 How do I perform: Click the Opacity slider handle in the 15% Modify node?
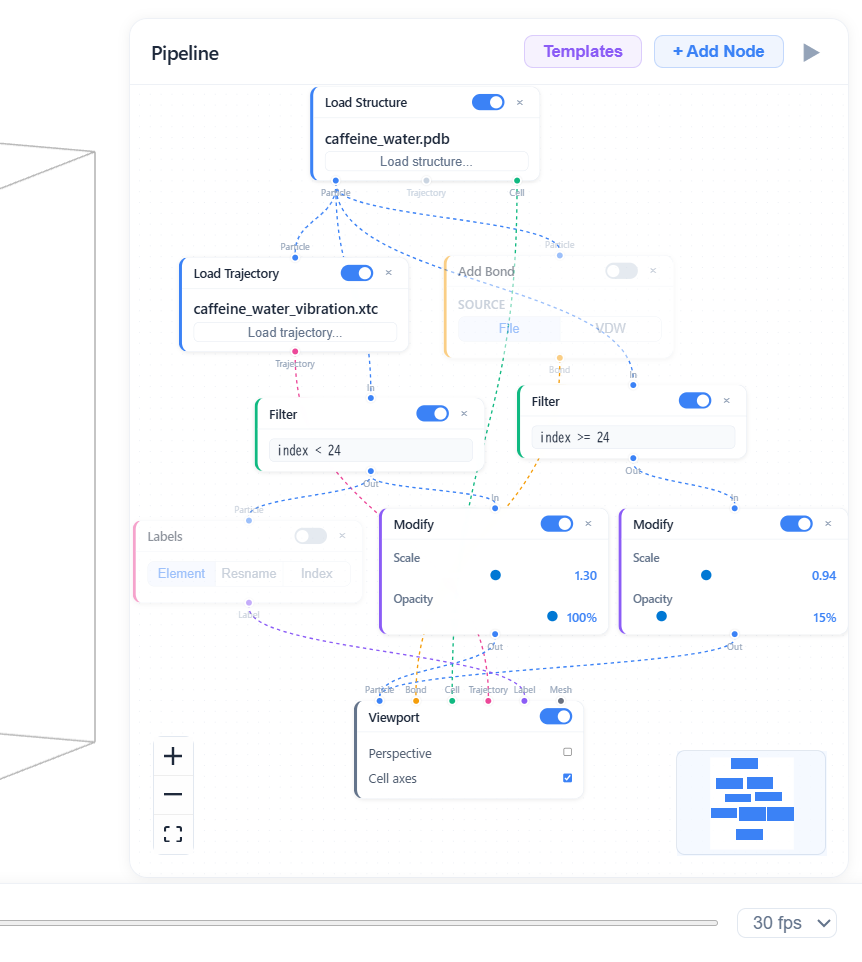tap(661, 617)
